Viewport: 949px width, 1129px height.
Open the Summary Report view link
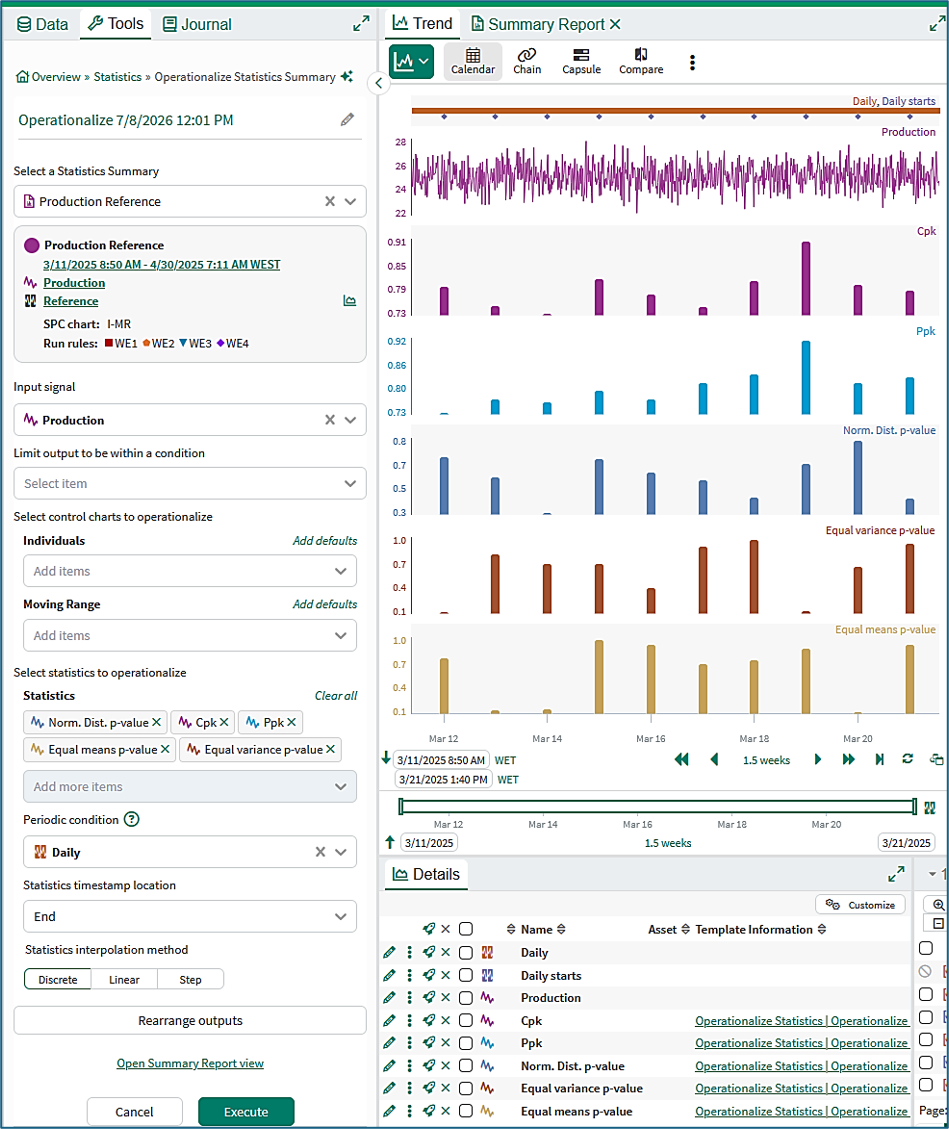tap(190, 1063)
